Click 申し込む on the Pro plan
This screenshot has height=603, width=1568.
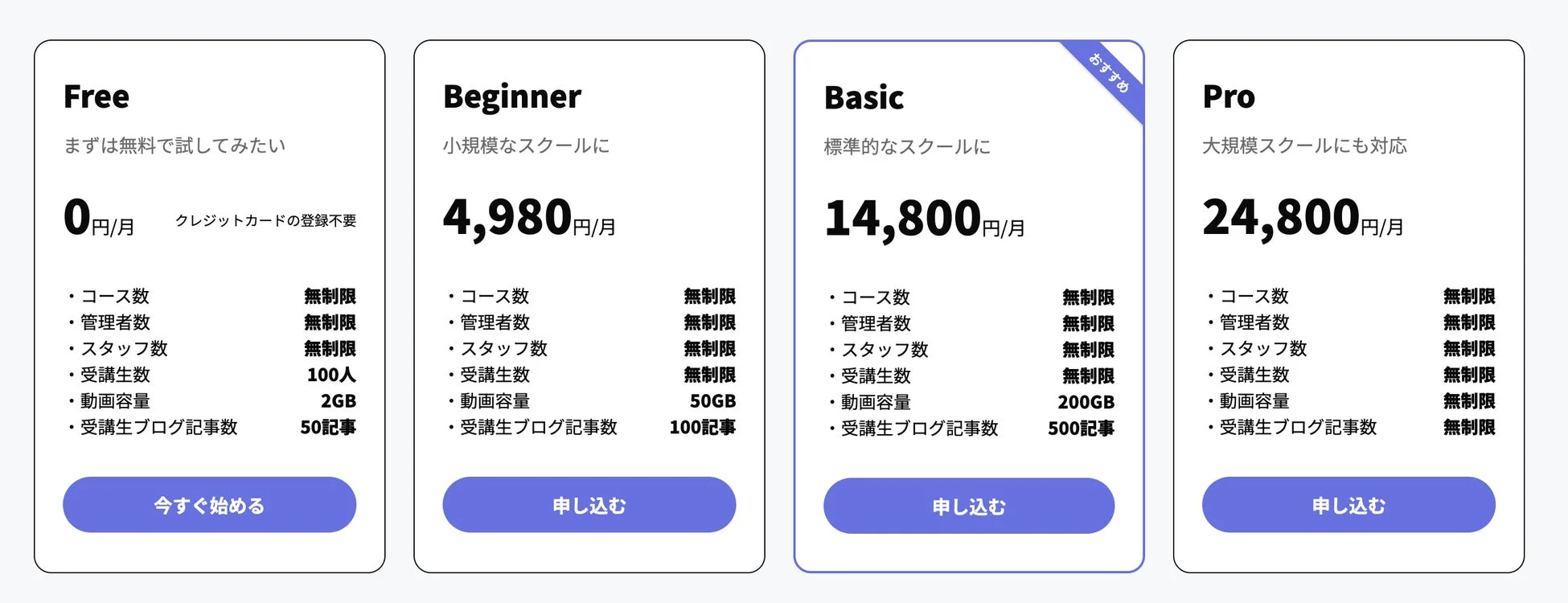pyautogui.click(x=1348, y=505)
